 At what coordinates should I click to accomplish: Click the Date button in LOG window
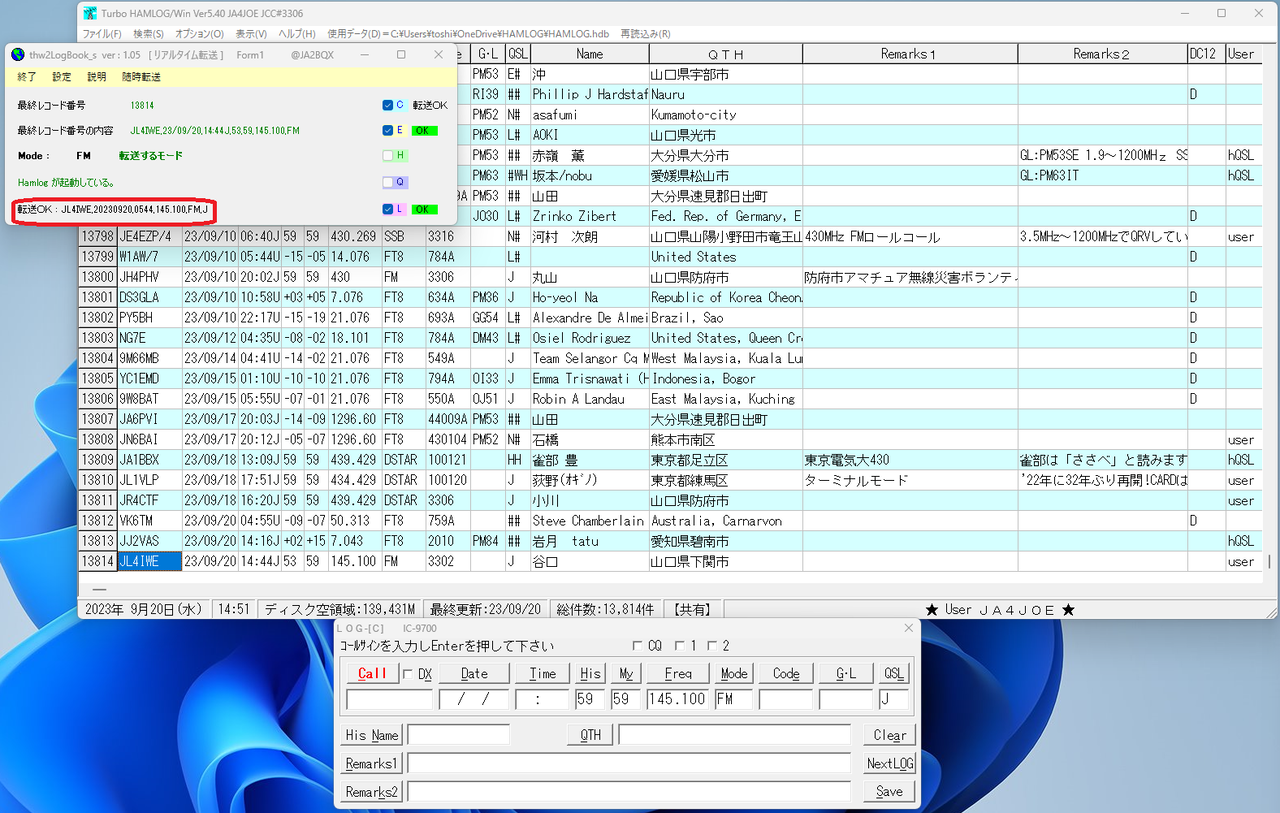pyautogui.click(x=474, y=674)
